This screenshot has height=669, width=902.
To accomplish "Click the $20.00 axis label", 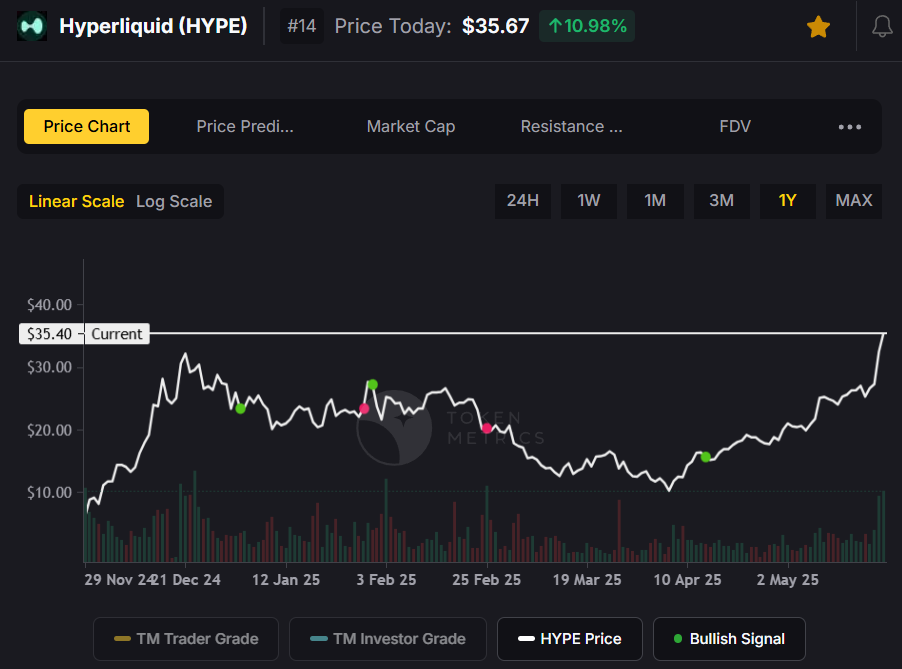I will 49,430.
